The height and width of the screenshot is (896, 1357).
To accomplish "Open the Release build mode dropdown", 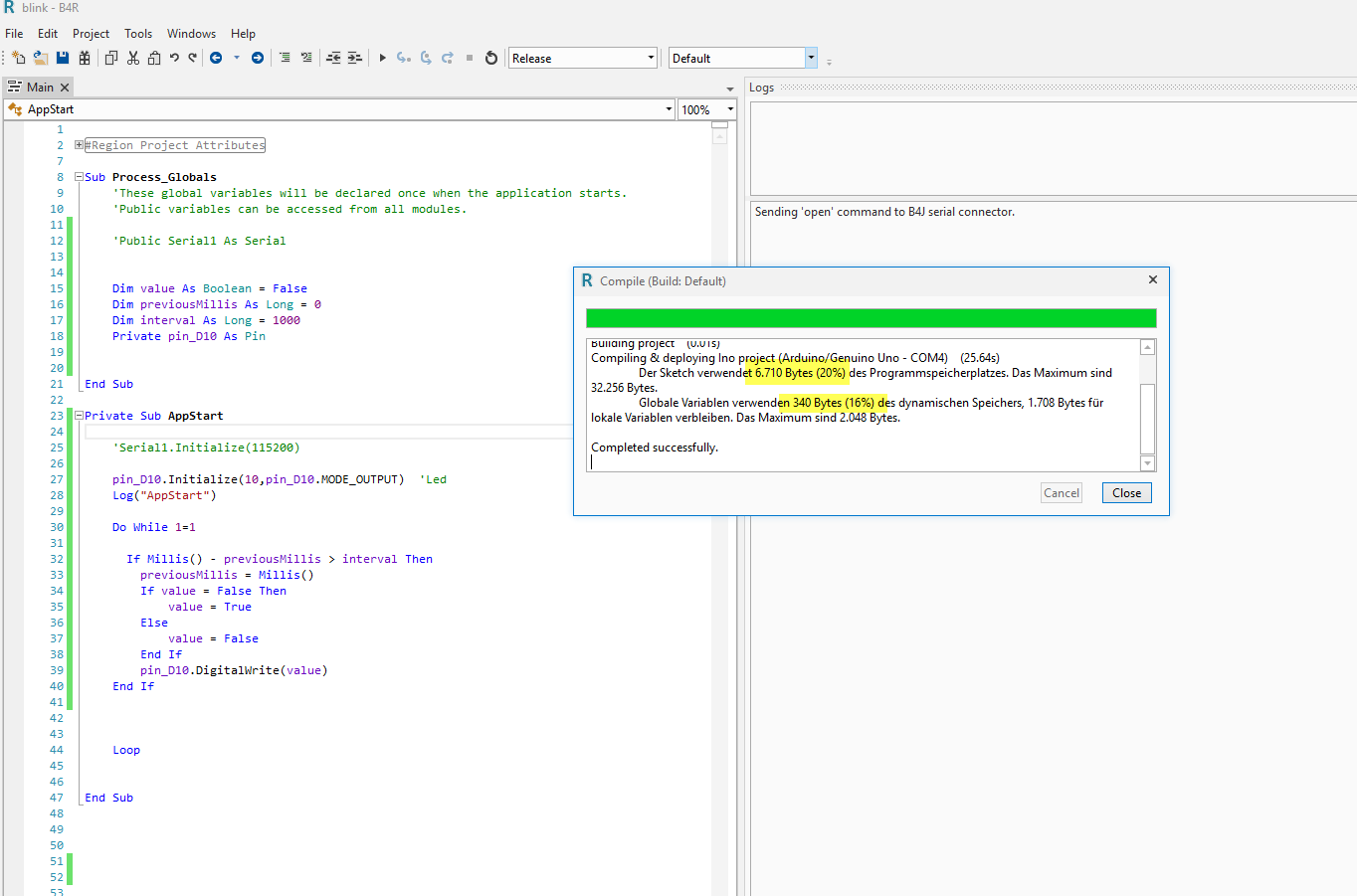I will [651, 58].
